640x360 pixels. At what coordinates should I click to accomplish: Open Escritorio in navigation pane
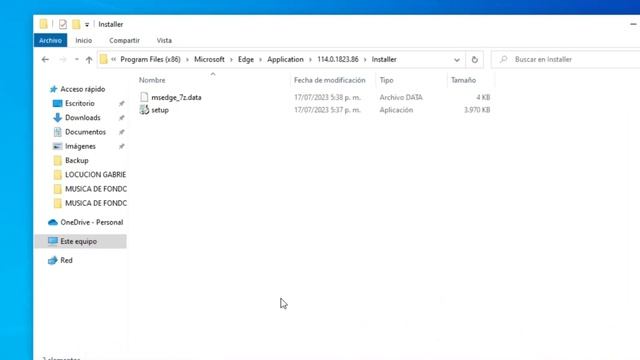coord(80,104)
